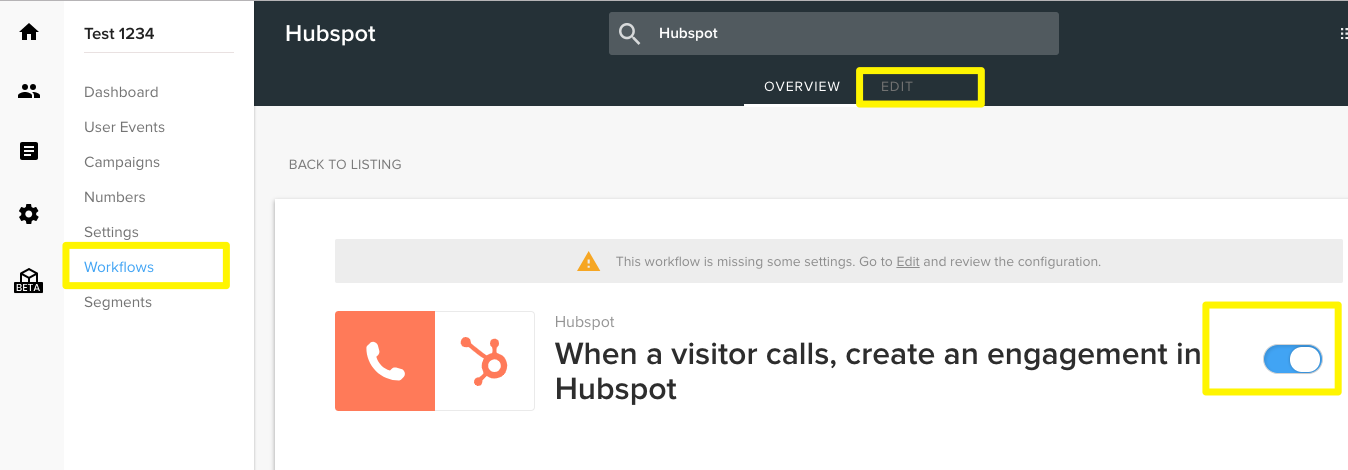The height and width of the screenshot is (470, 1348).
Task: Click workflow title 'When a visitor calls'
Action: pos(878,370)
